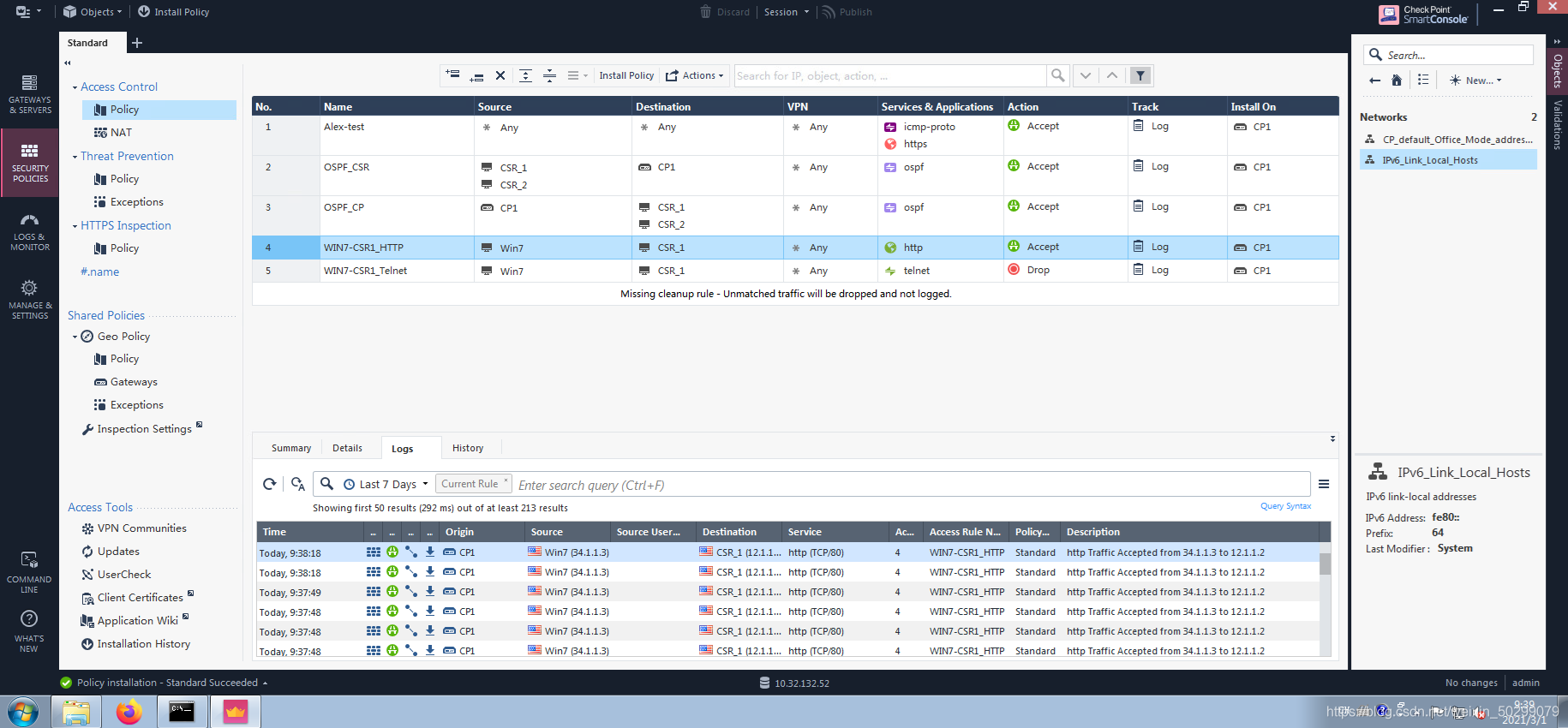Screen dimensions: 1568x728
Task: Expand policy installation status arrow
Action: coord(265,683)
